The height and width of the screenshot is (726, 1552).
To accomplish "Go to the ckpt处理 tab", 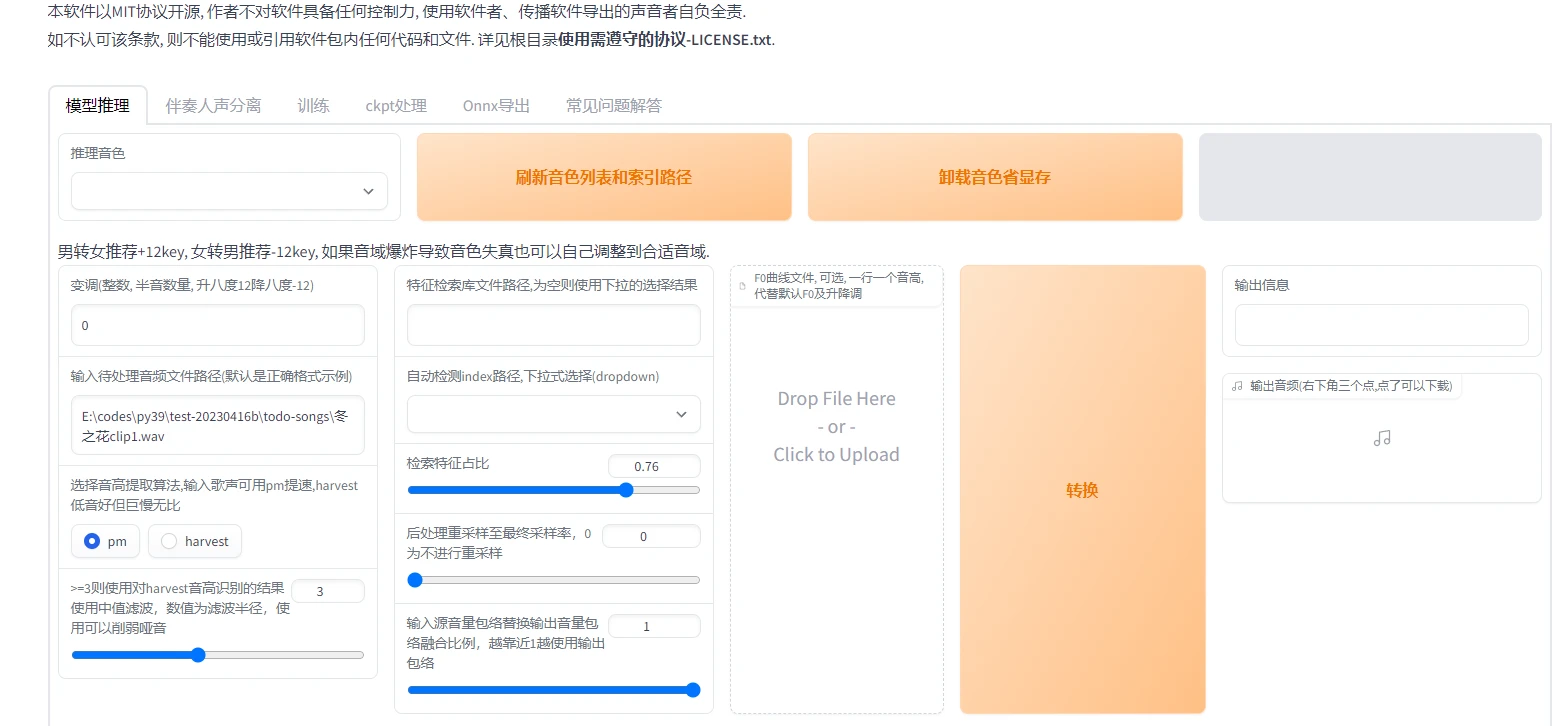I will coord(396,105).
